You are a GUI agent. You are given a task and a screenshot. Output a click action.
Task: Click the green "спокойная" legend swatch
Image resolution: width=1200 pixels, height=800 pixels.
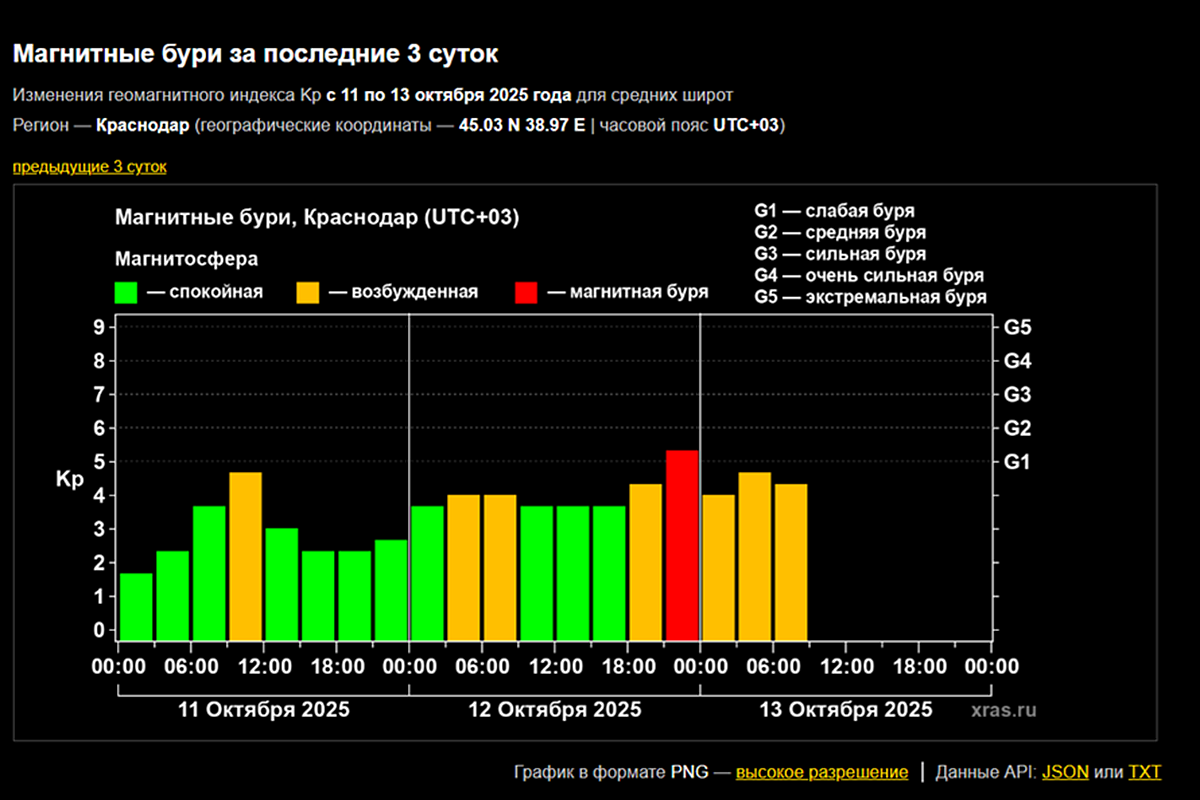pos(126,292)
